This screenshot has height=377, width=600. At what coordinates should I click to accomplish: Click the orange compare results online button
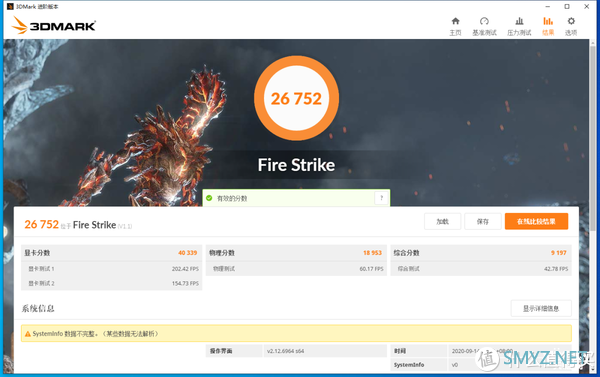pos(536,221)
